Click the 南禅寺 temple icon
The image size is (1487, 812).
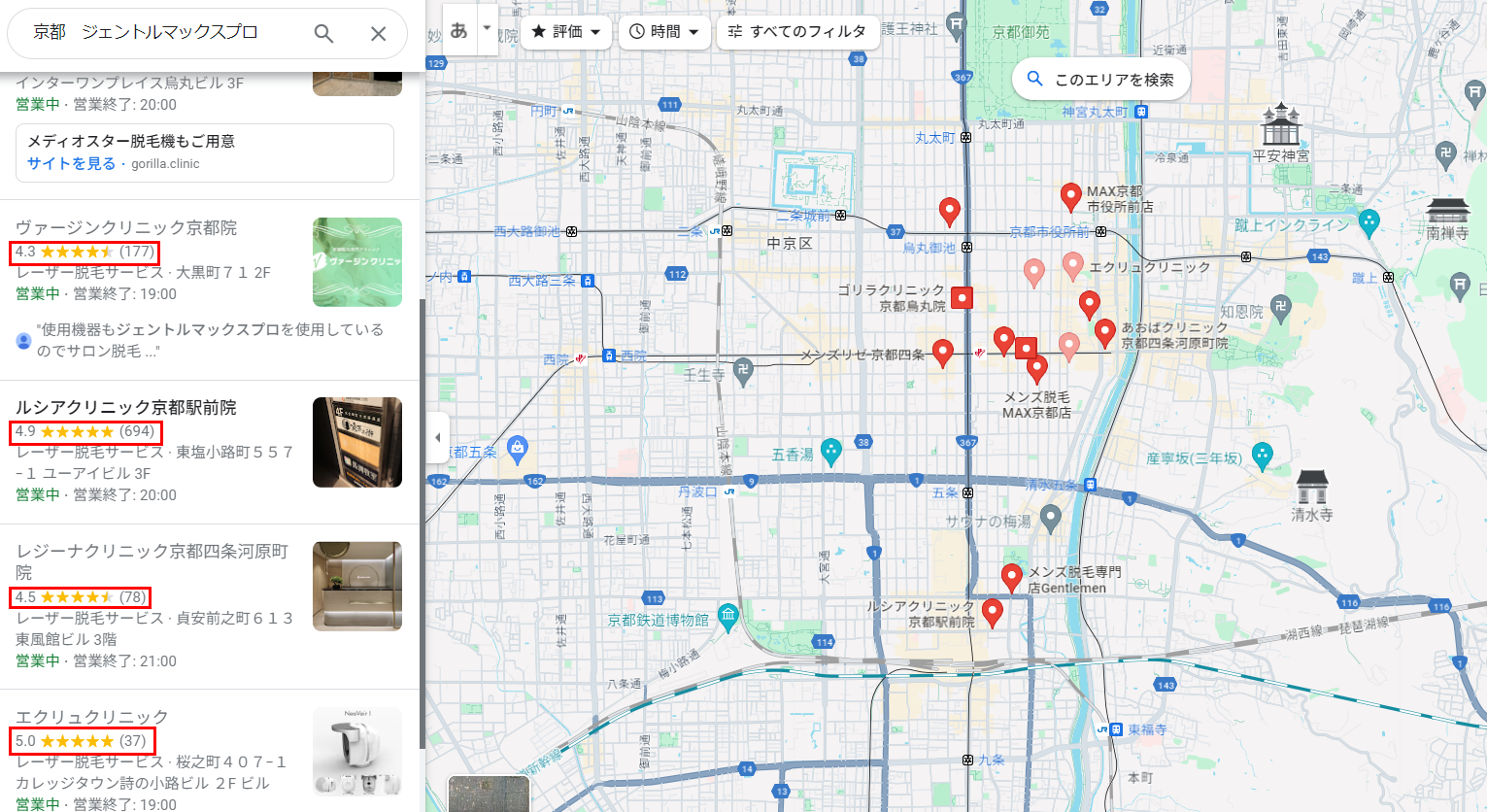(1448, 210)
